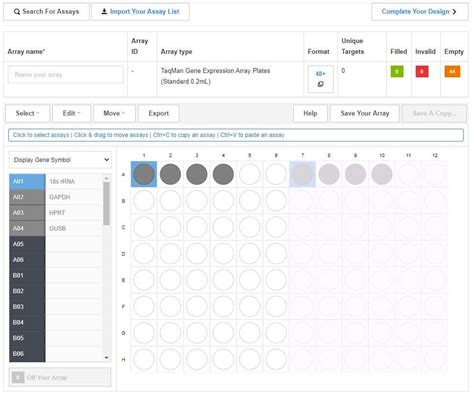Click plate column header 1
Image resolution: width=474 pixels, height=395 pixels.
point(144,155)
